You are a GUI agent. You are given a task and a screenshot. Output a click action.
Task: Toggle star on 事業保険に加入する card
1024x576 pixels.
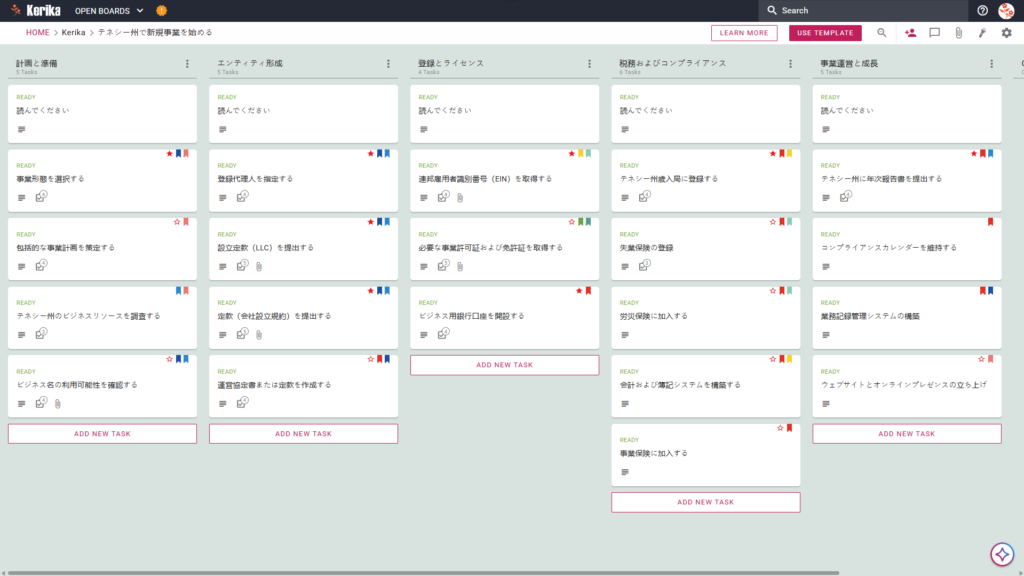pos(780,428)
